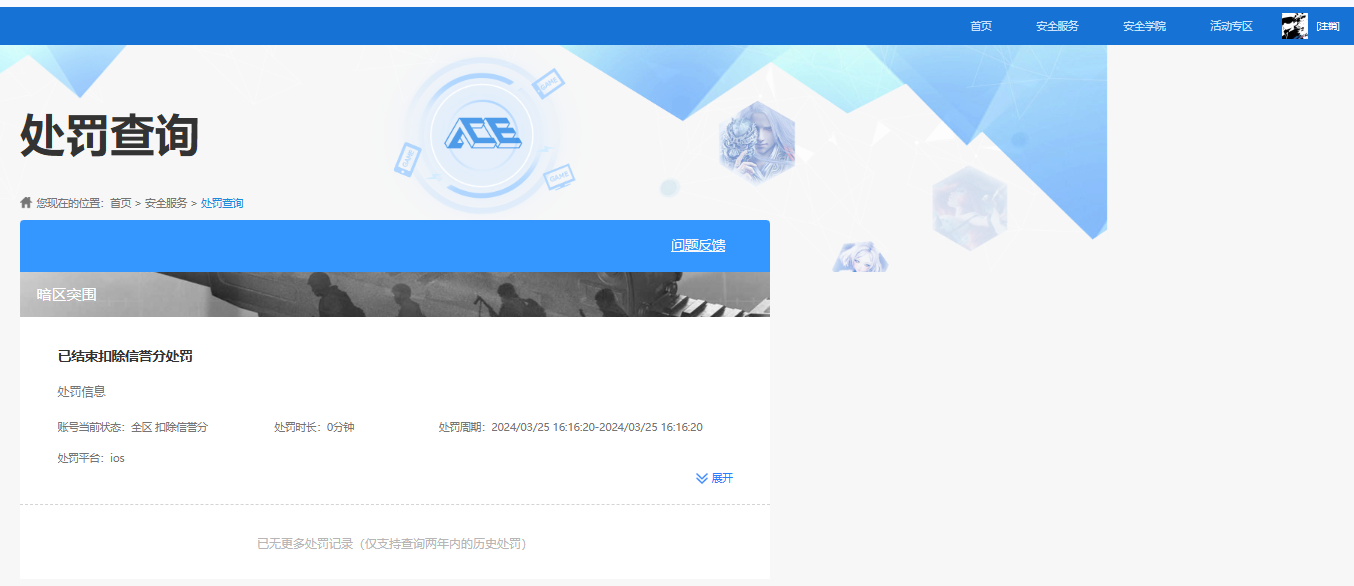This screenshot has height=586, width=1354.
Task: Click the faded hexagon character on the right
Action: tap(969, 207)
